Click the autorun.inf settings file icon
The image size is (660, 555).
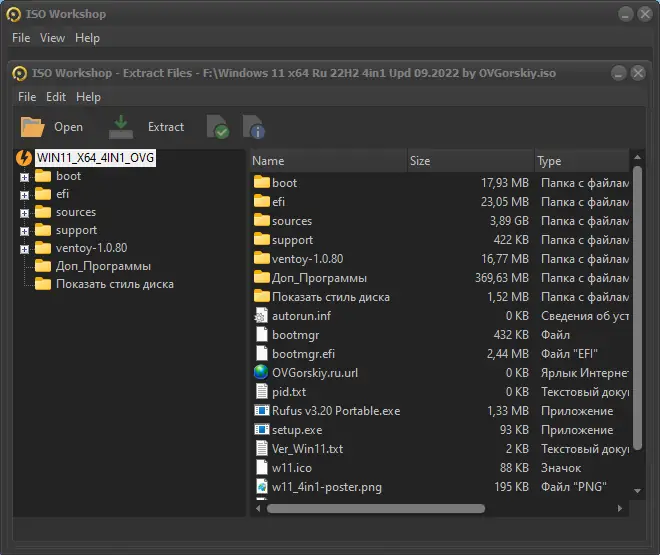261,316
